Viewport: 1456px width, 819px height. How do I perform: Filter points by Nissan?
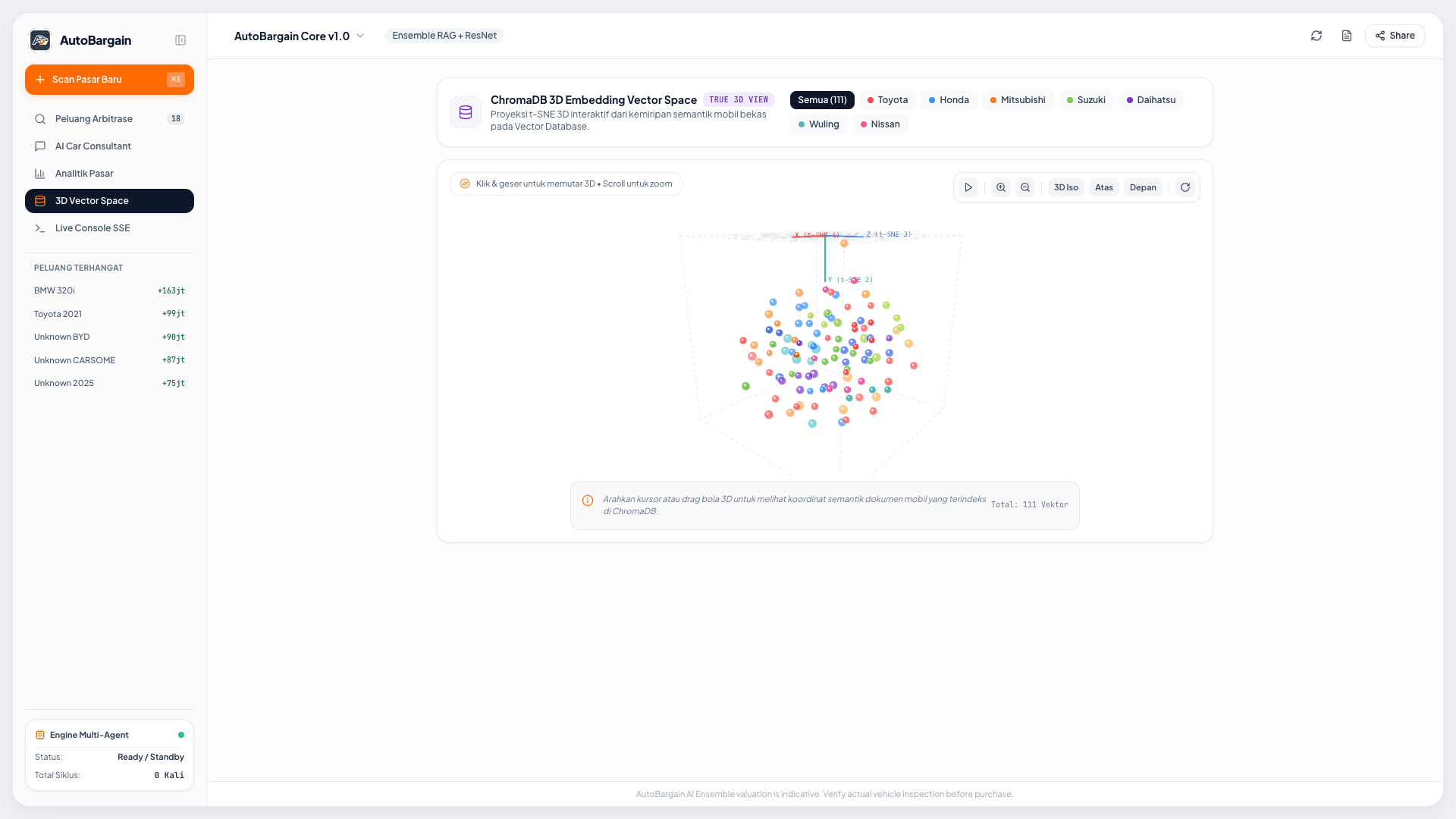point(880,124)
